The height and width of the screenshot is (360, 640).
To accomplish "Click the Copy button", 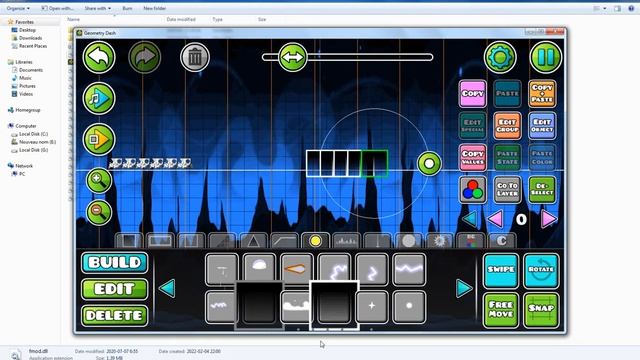I will (473, 93).
